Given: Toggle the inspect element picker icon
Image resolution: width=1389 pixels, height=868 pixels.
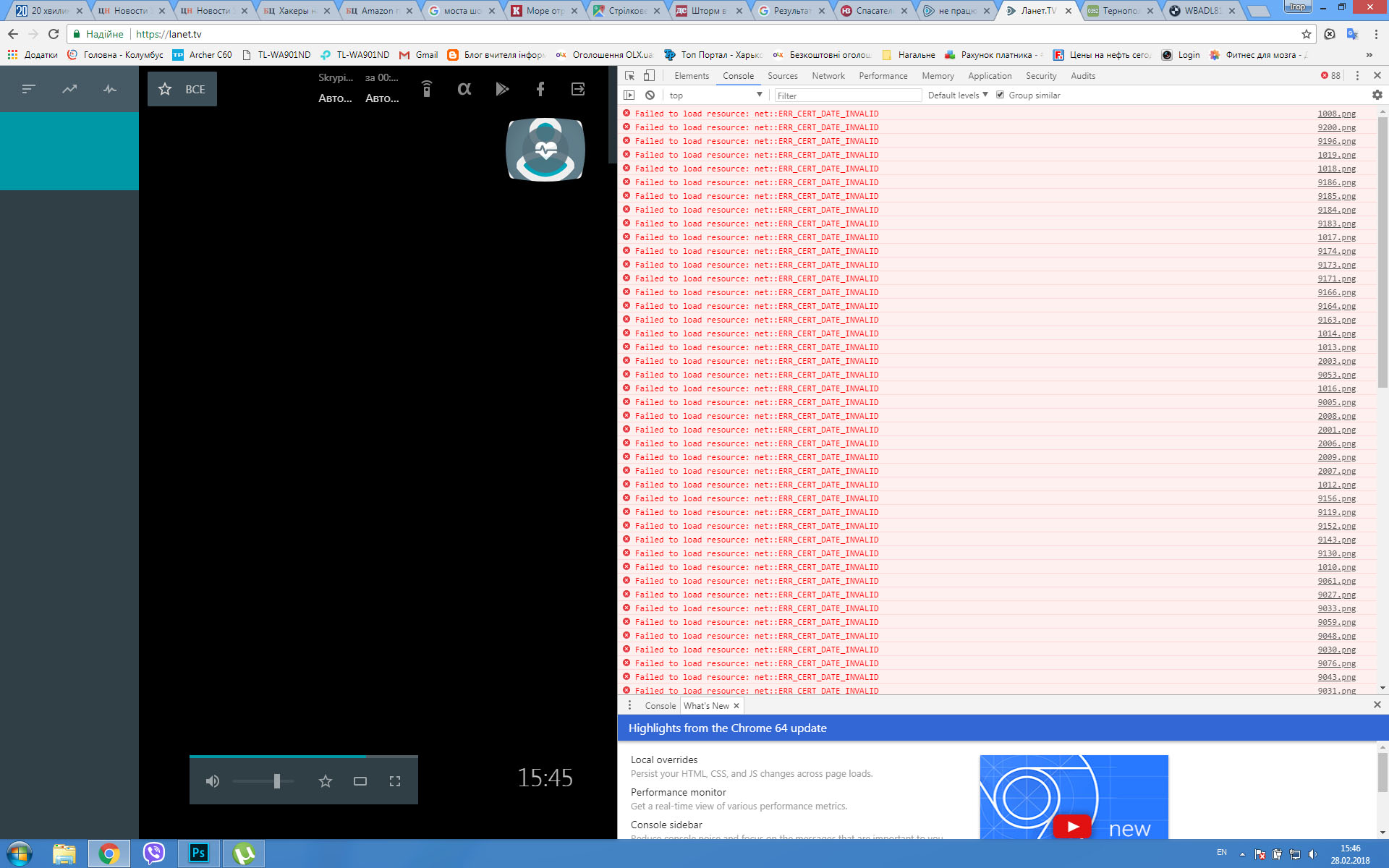Looking at the screenshot, I should [x=629, y=75].
